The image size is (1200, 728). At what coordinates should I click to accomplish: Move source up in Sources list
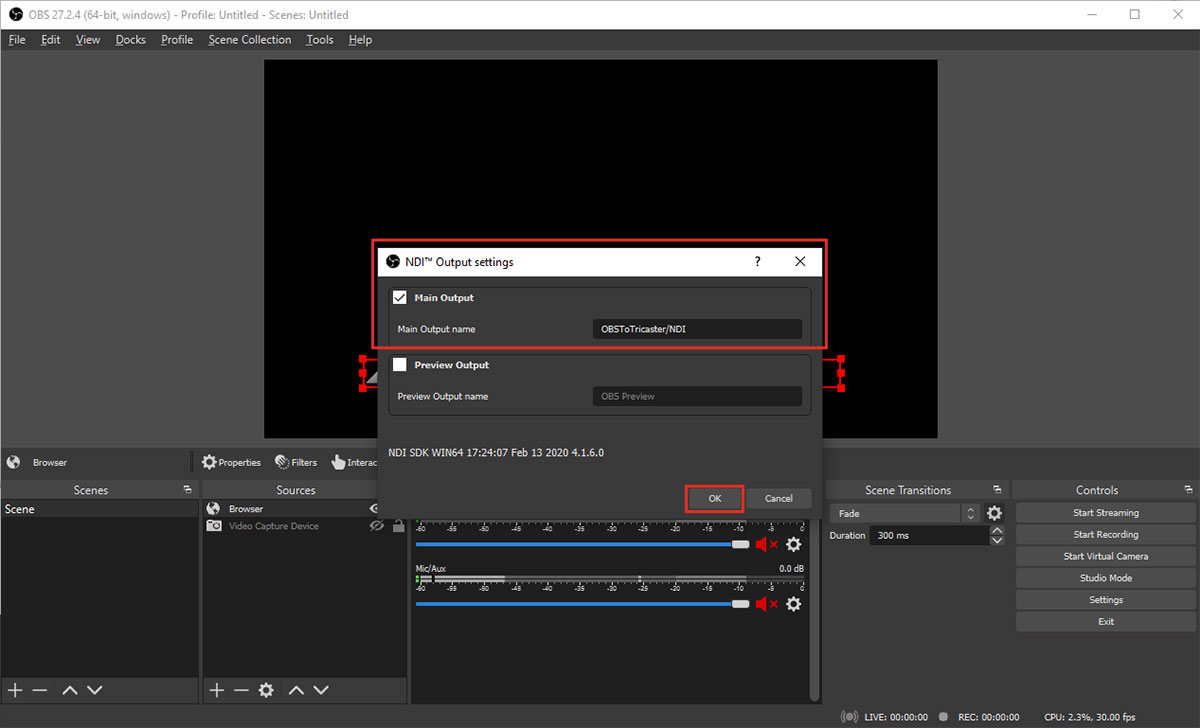(x=296, y=690)
